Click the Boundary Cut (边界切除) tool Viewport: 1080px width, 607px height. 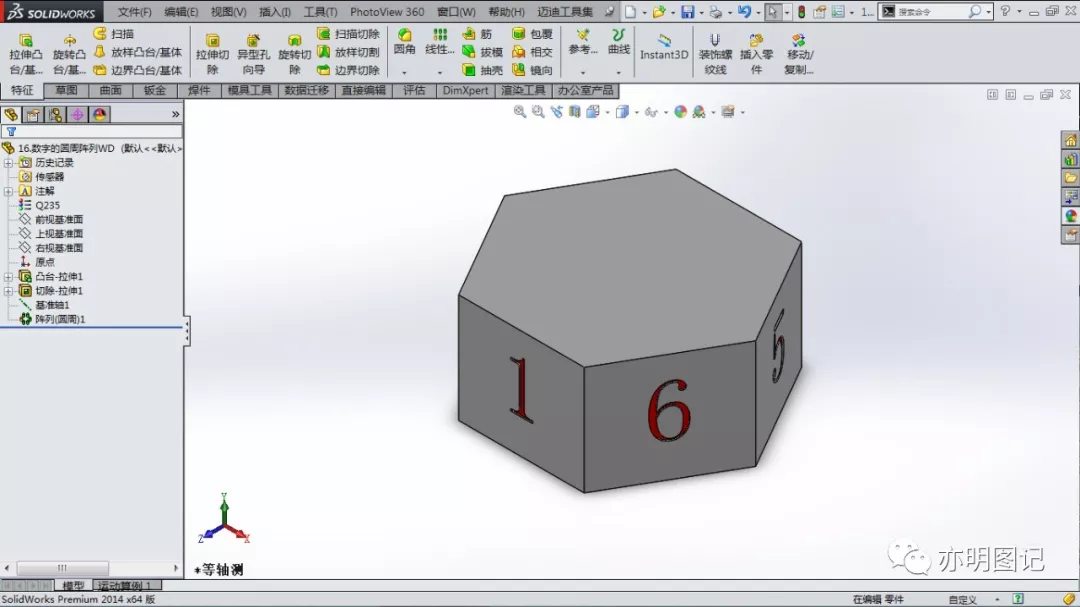pyautogui.click(x=349, y=70)
